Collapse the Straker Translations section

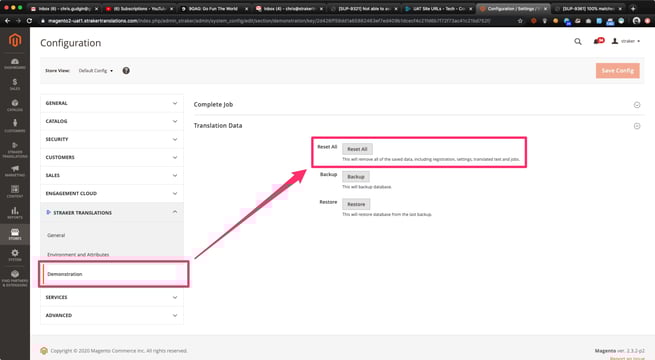tap(112, 212)
